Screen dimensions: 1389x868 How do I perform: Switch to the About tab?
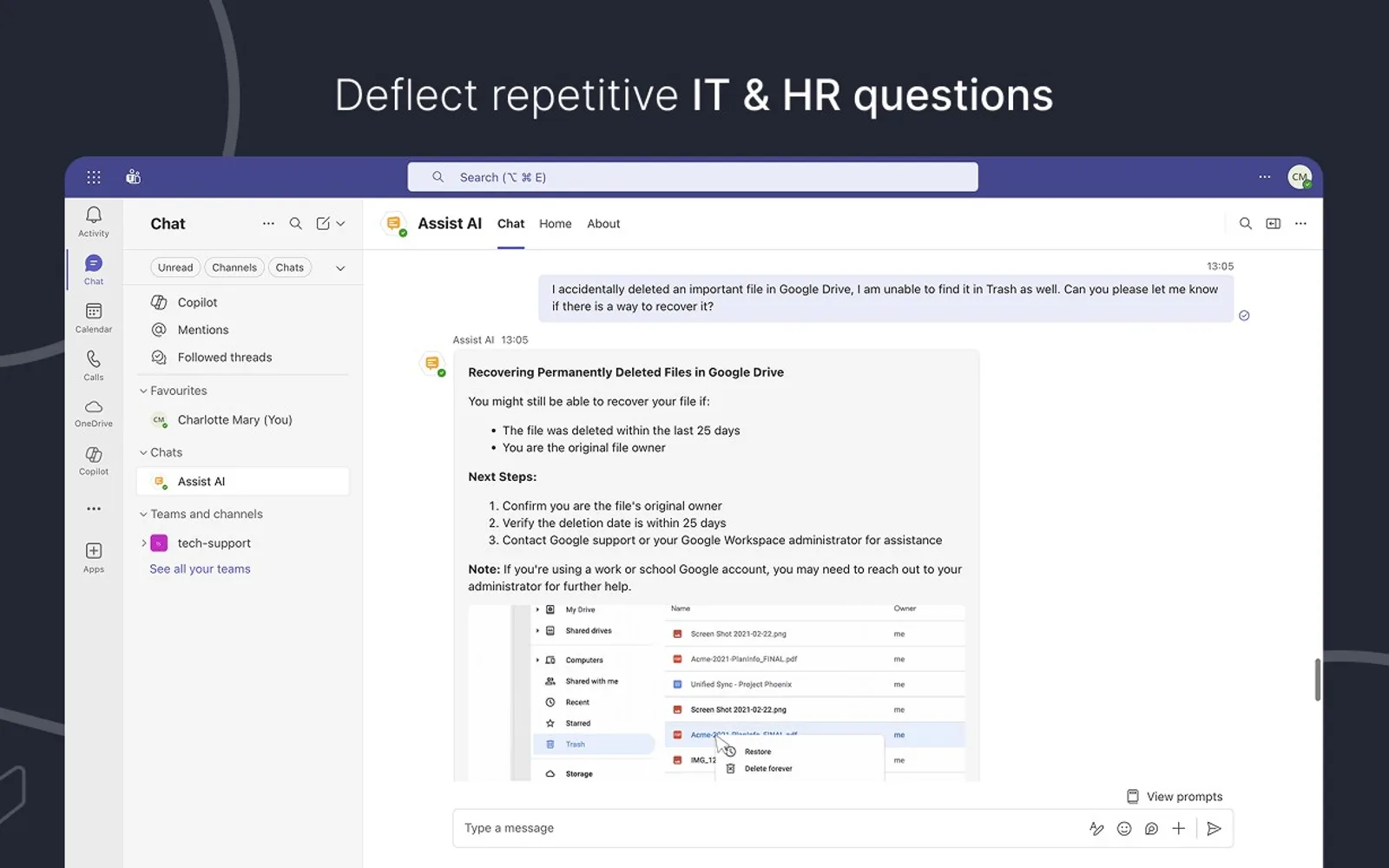click(603, 223)
